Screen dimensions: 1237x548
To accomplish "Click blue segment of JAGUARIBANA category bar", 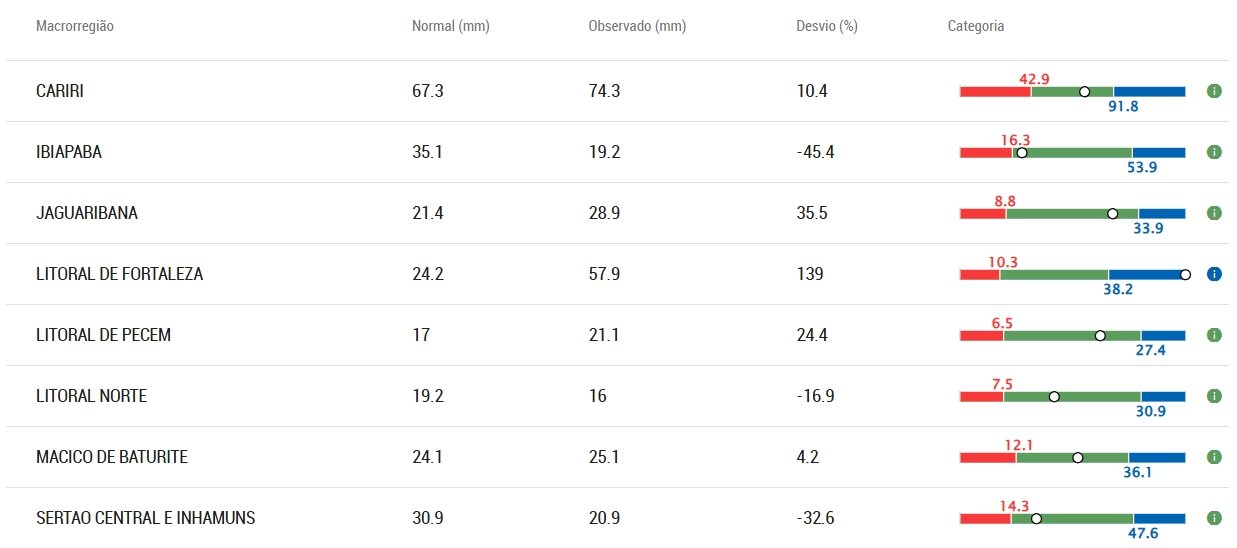I will pos(1161,213).
